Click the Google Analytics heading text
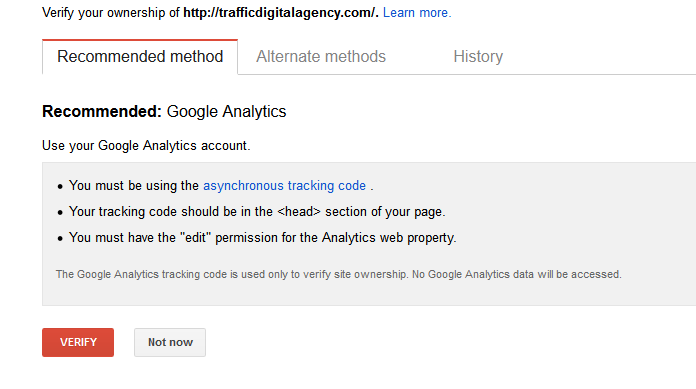The height and width of the screenshot is (389, 696). click(226, 111)
